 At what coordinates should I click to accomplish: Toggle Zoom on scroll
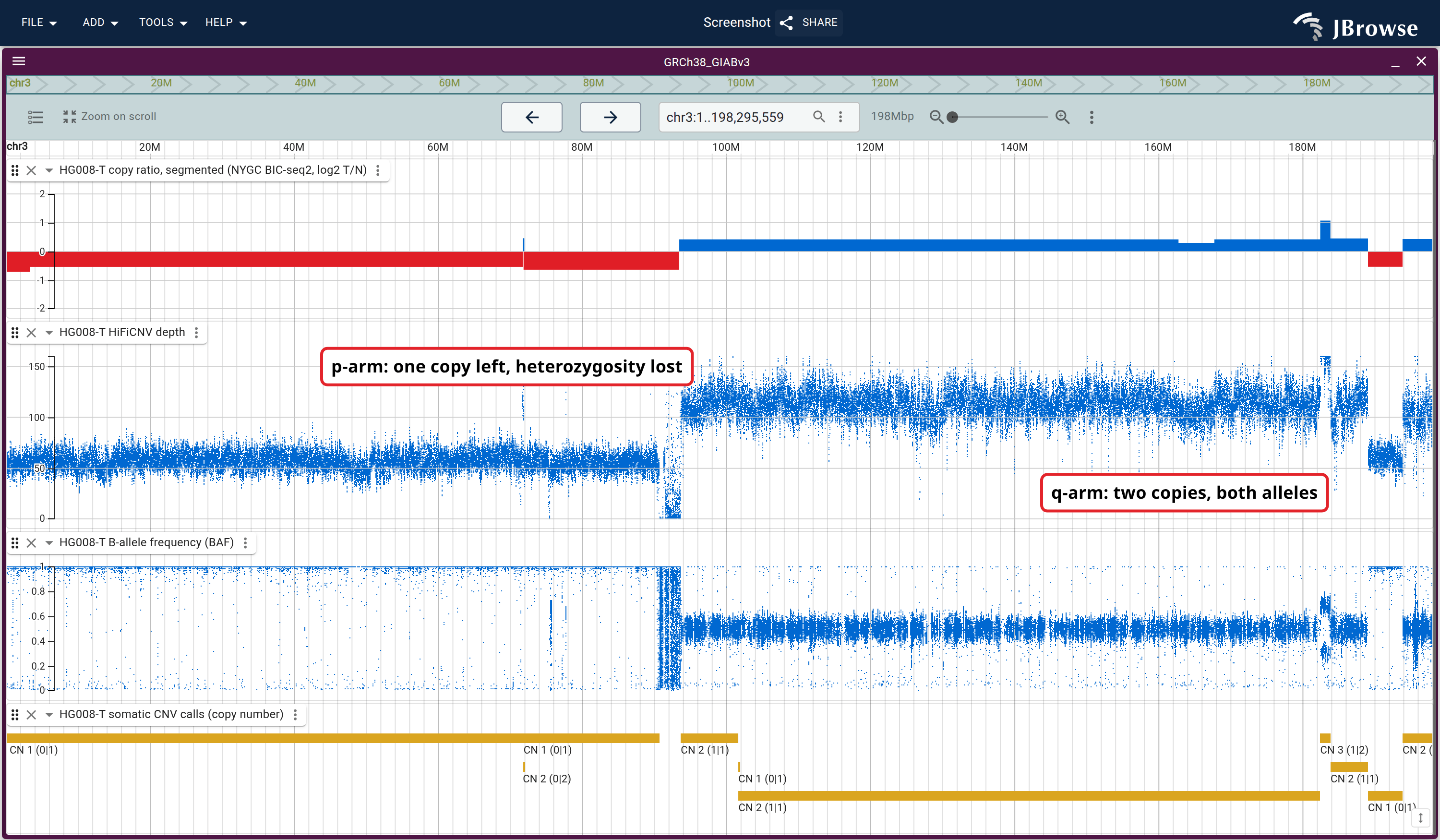[109, 117]
